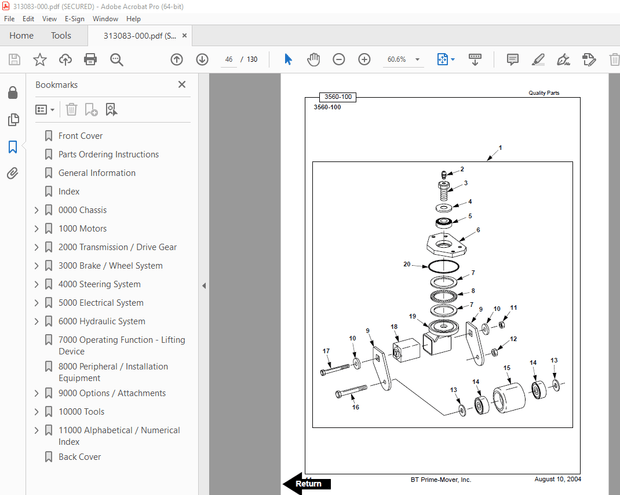This screenshot has width=620, height=495.
Task: Expand the 4000 Steering System bookmark
Action: coord(36,285)
